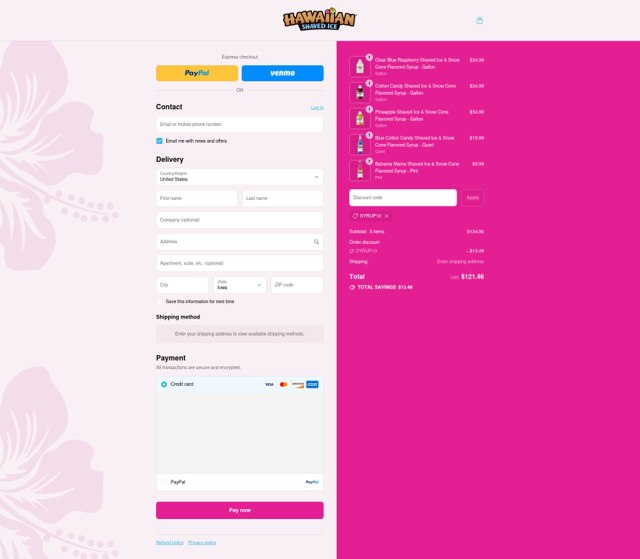This screenshot has height=559, width=640.
Task: Check Save this information for next time
Action: coord(159,302)
